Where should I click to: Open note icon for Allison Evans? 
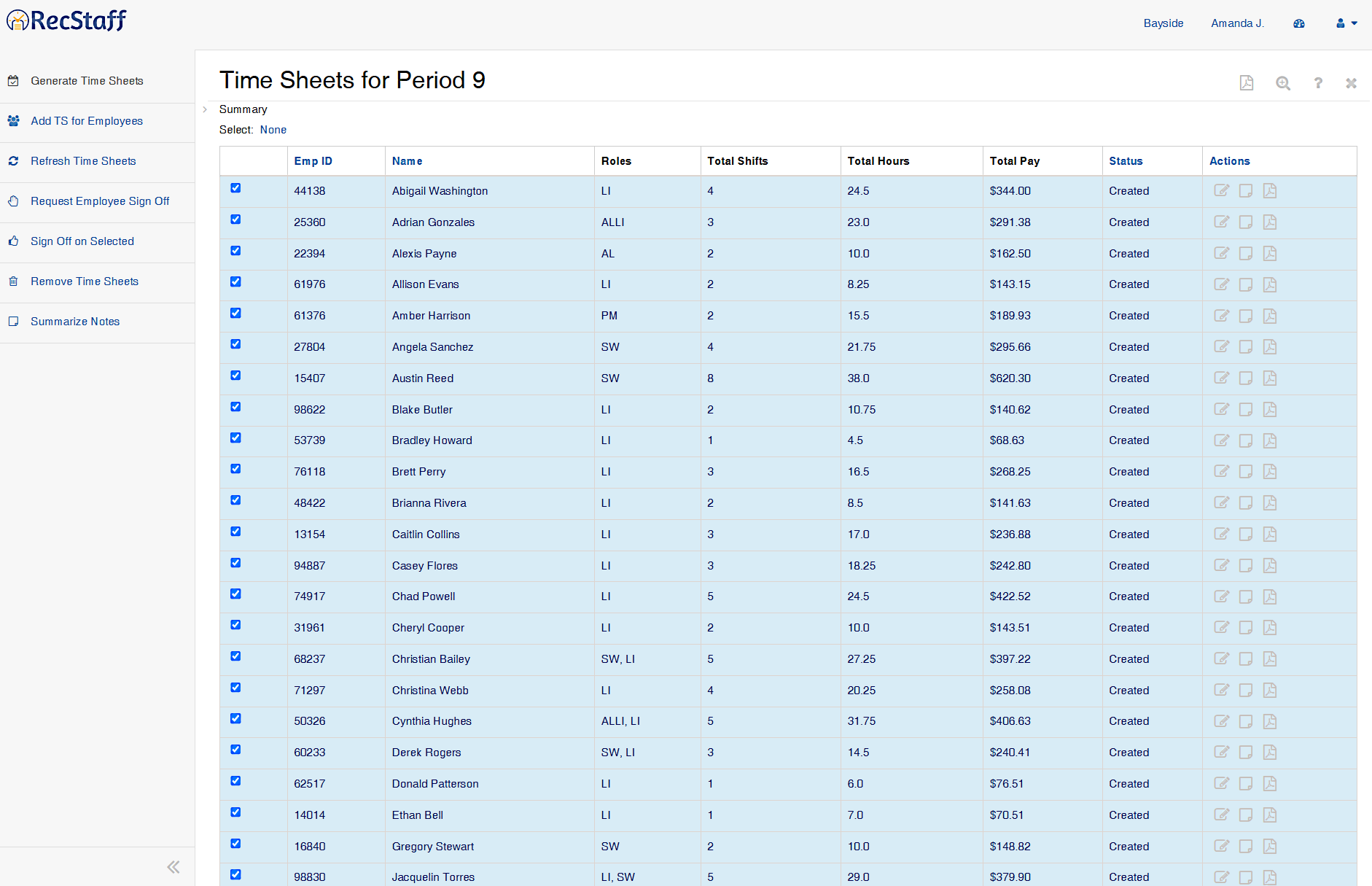pos(1246,284)
